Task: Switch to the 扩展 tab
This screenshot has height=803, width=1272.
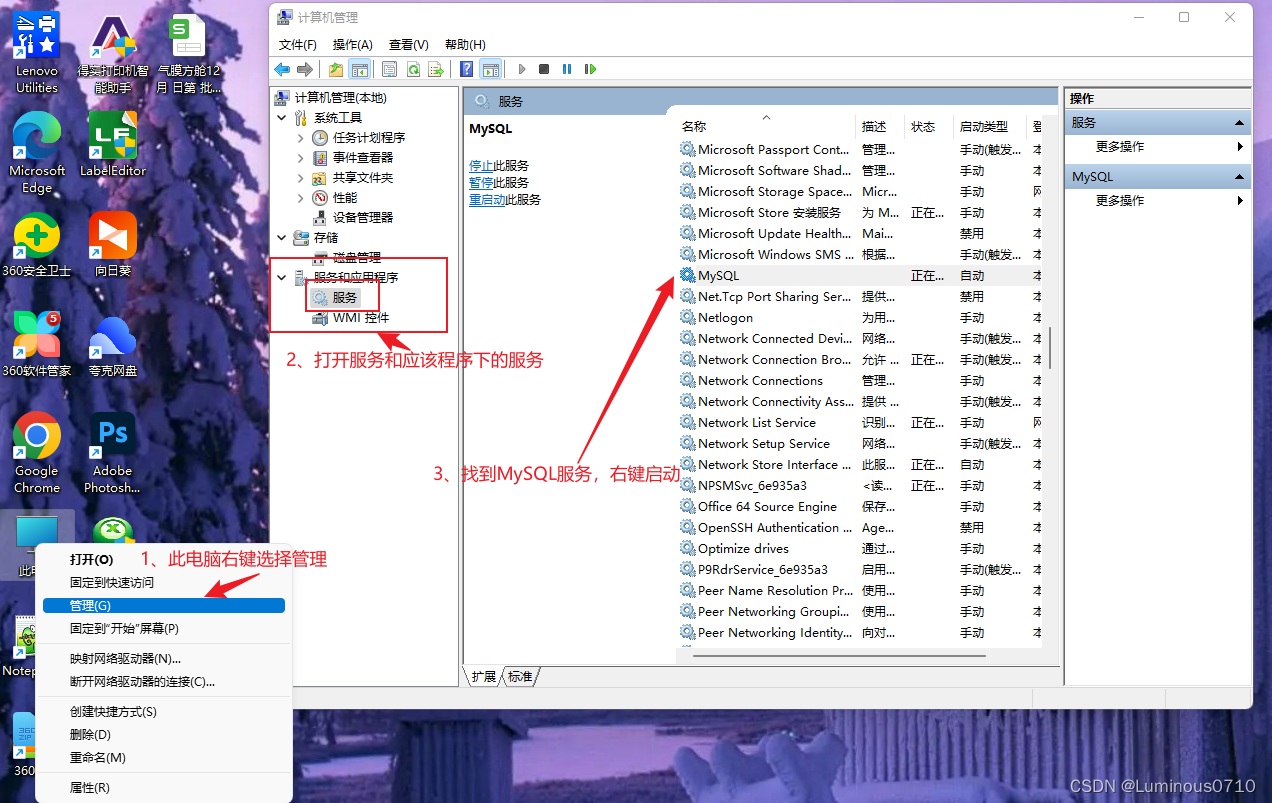Action: 484,677
